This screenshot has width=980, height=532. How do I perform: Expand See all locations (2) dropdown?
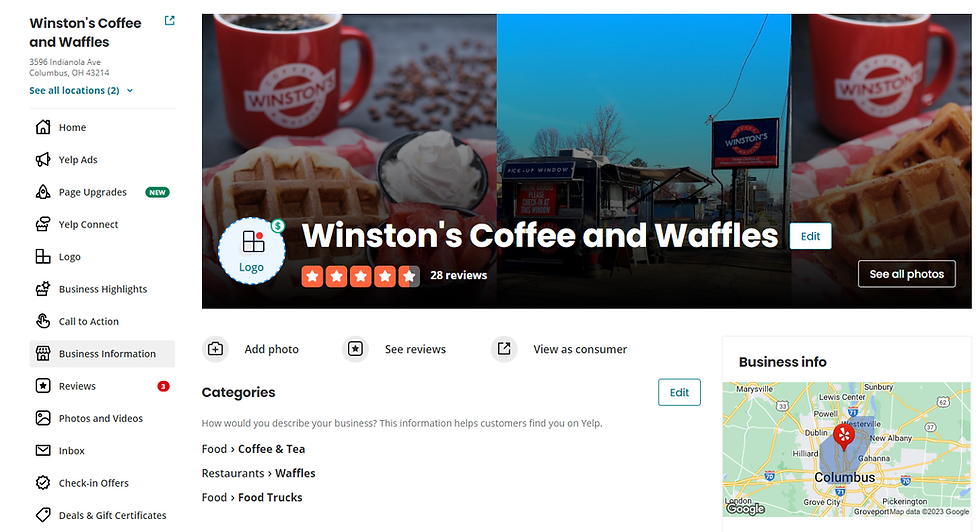pos(81,91)
